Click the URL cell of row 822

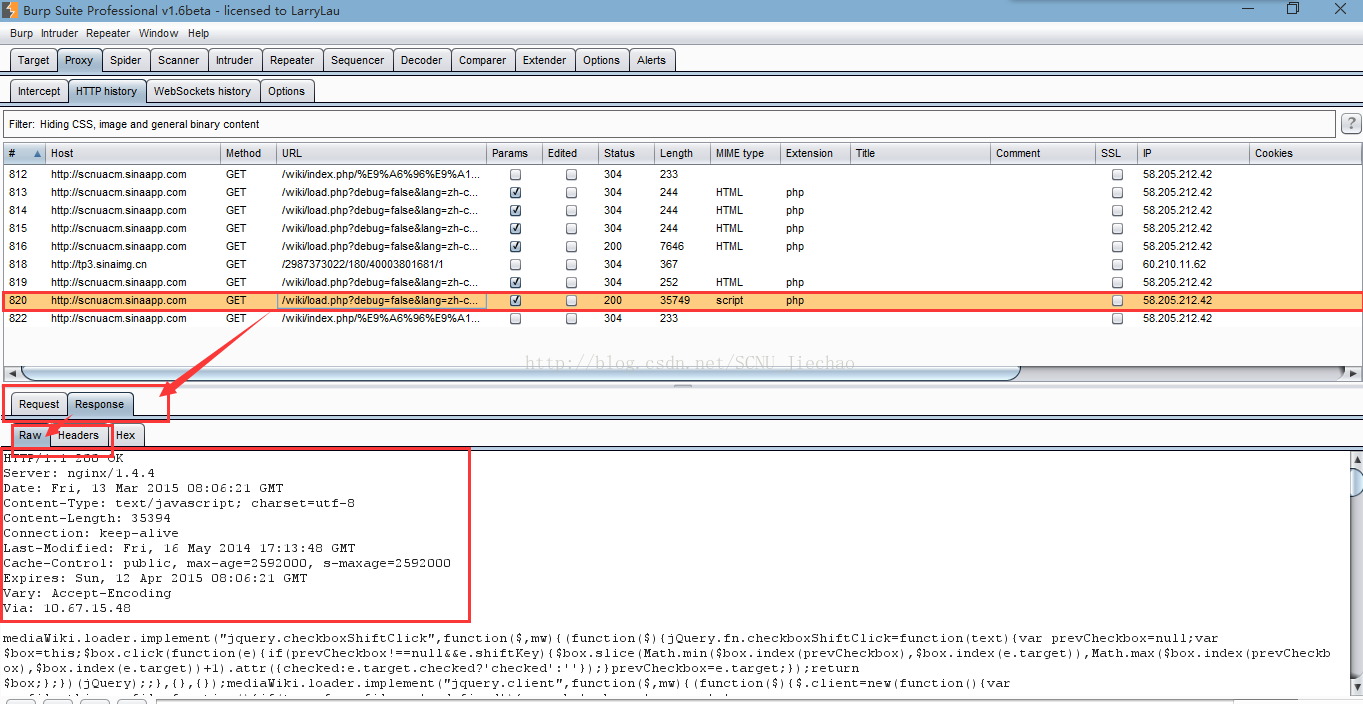click(x=382, y=318)
